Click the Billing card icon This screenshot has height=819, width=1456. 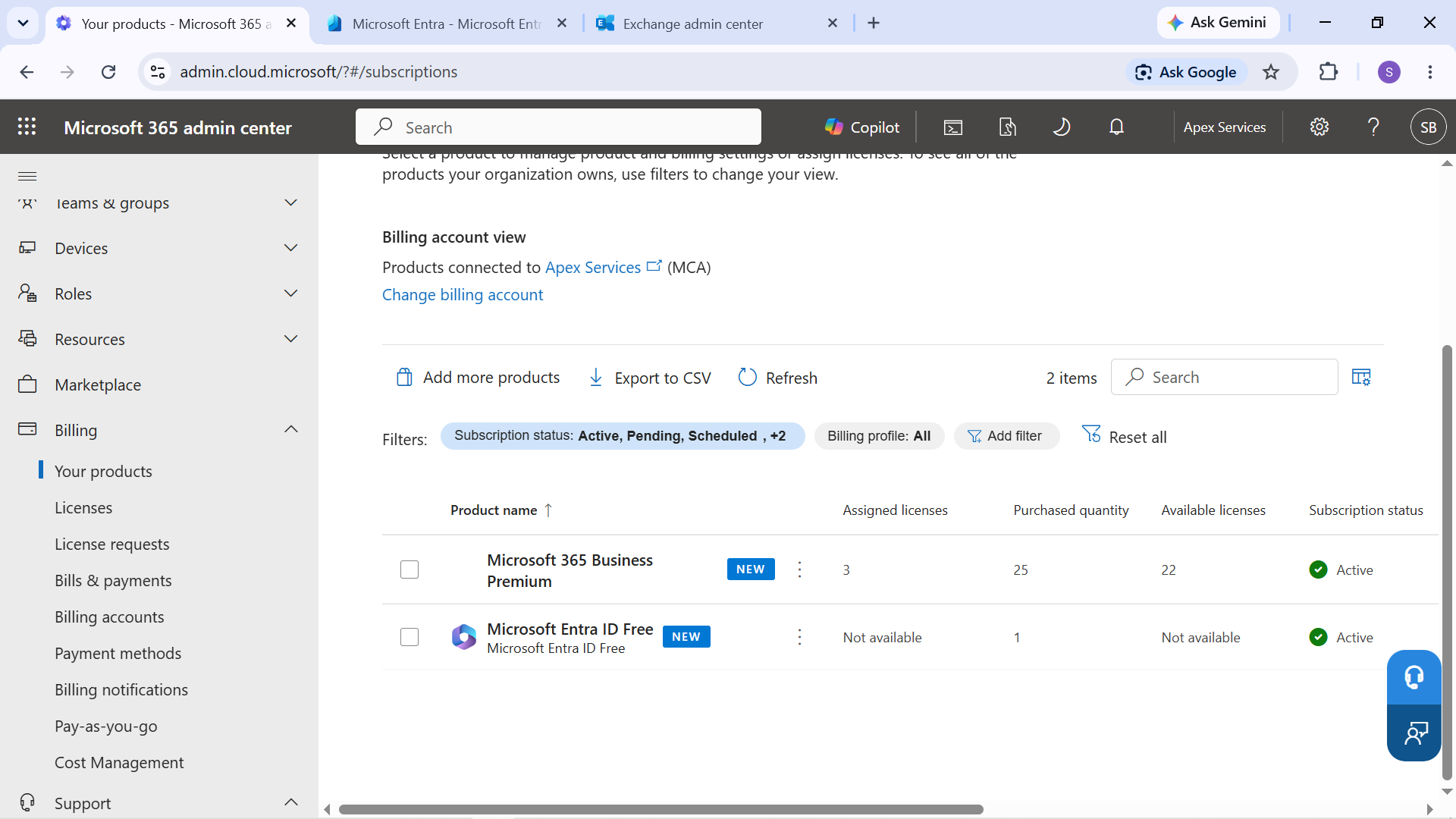[x=27, y=429]
